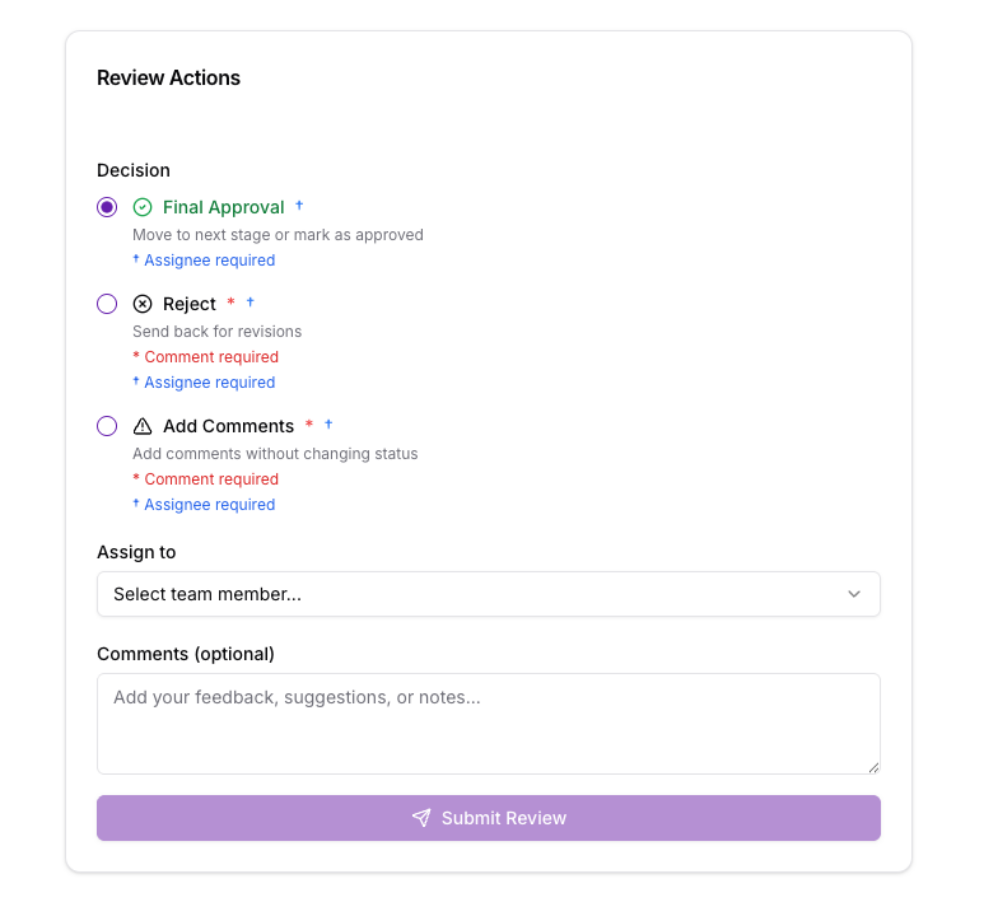Viewport: 1000px width, 900px height.
Task: Click the blue arrow icon next to Add Comments
Action: 327,424
